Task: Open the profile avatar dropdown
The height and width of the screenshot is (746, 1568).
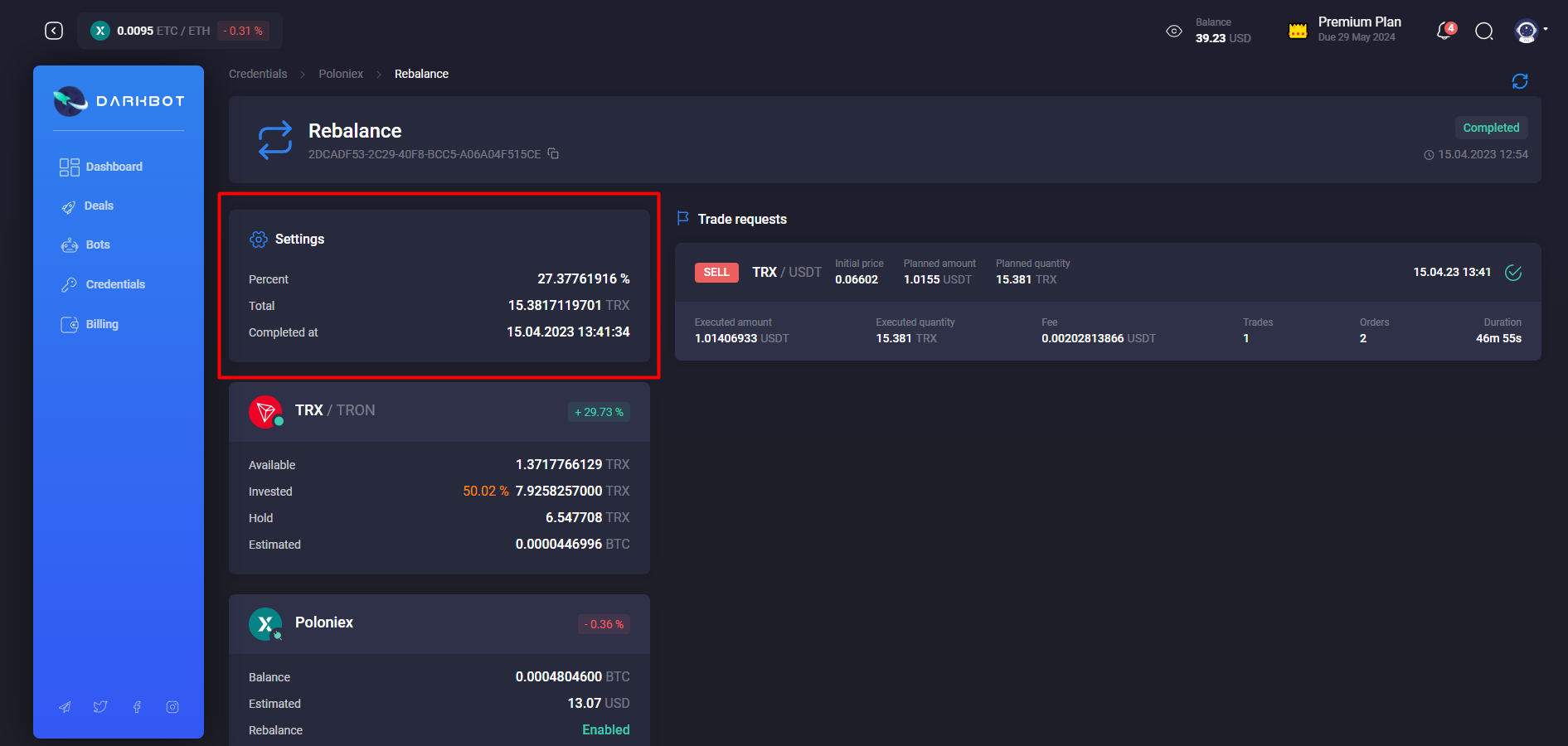Action: click(1527, 31)
